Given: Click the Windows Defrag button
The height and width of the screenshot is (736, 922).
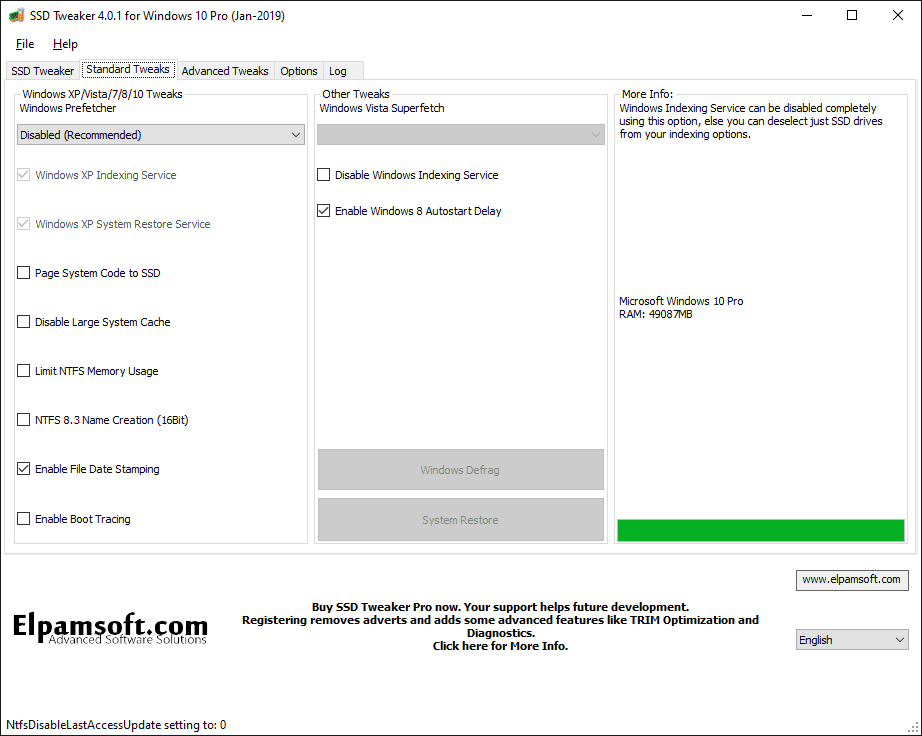Looking at the screenshot, I should [x=460, y=470].
